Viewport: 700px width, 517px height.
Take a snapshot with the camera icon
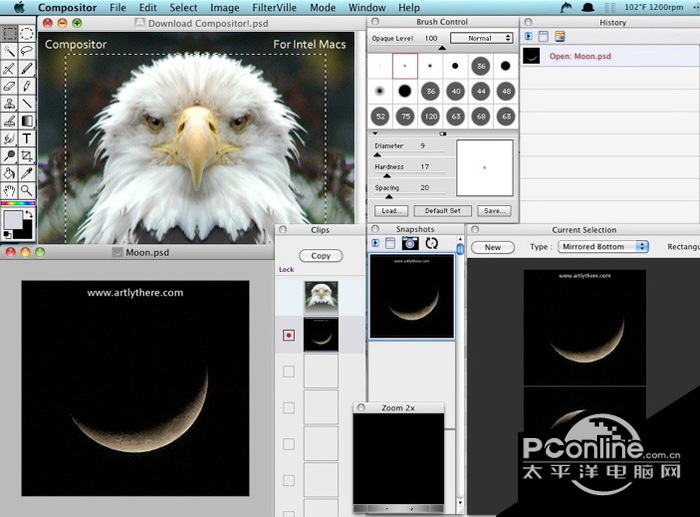410,243
